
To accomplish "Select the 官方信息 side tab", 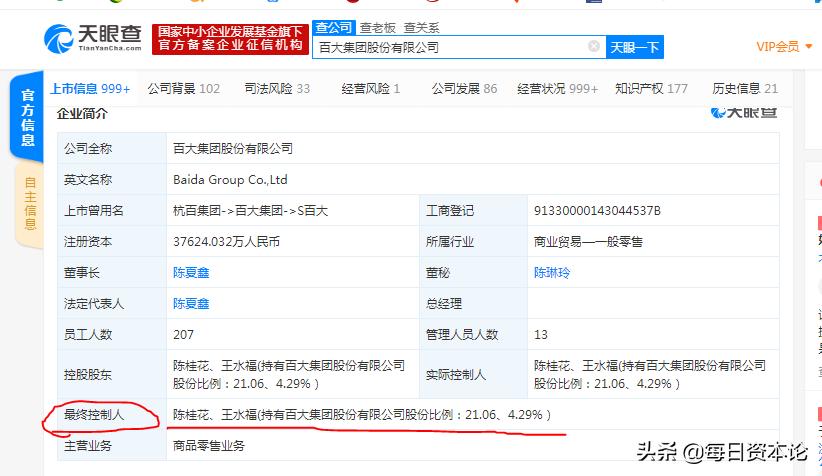I will point(27,117).
